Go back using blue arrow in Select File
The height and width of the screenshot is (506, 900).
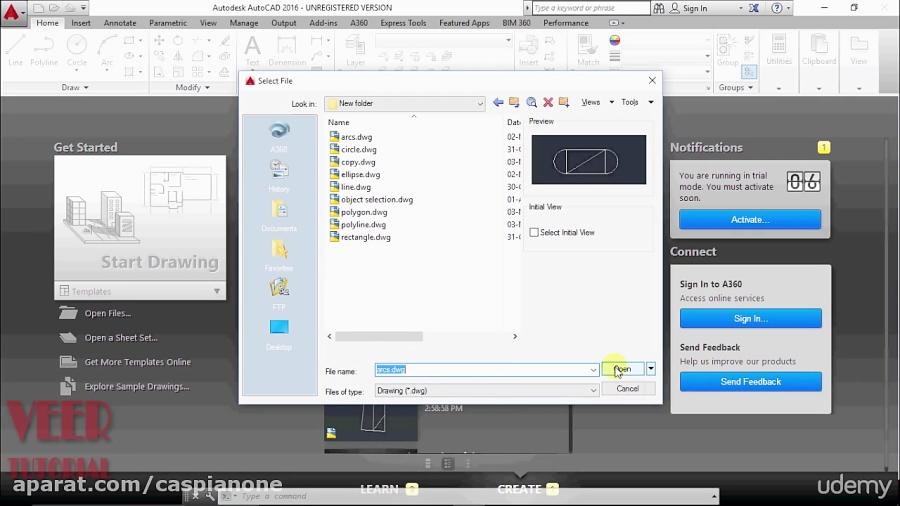tap(498, 102)
